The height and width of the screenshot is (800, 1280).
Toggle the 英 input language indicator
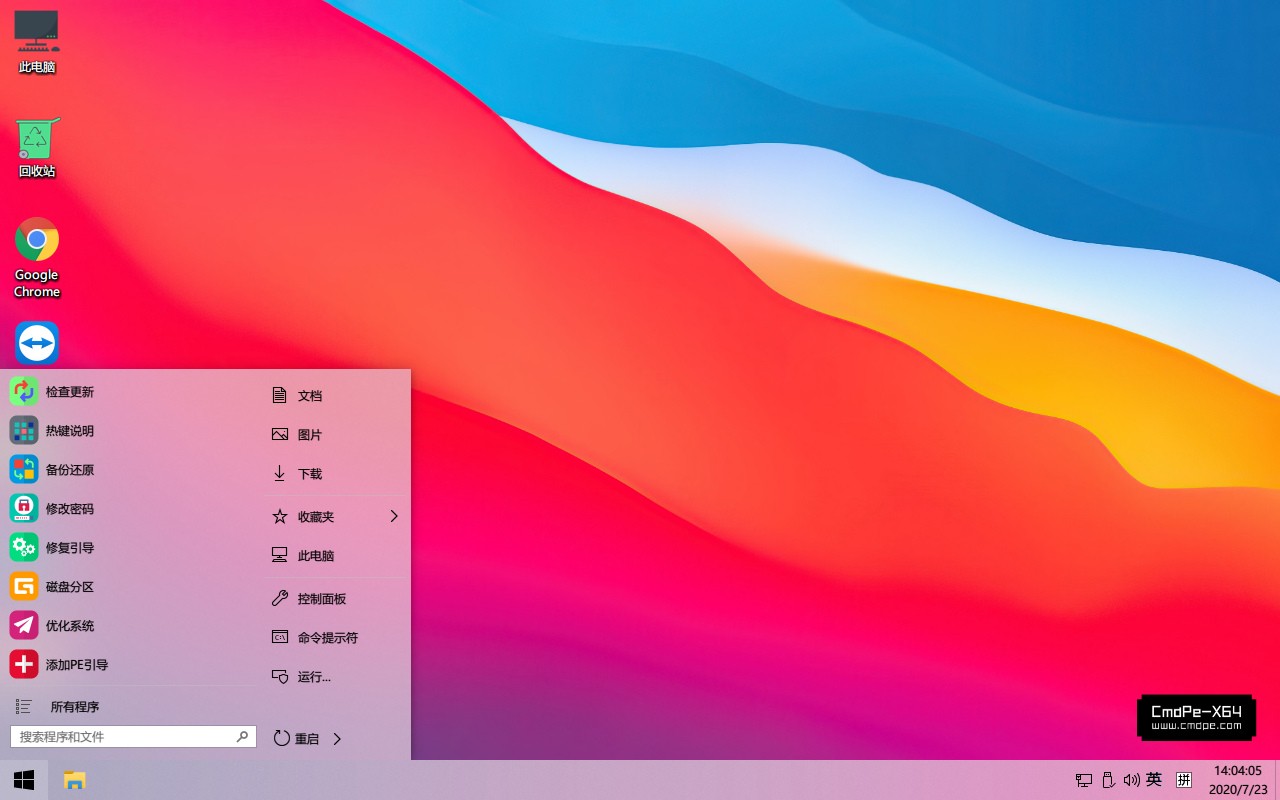click(x=1154, y=780)
